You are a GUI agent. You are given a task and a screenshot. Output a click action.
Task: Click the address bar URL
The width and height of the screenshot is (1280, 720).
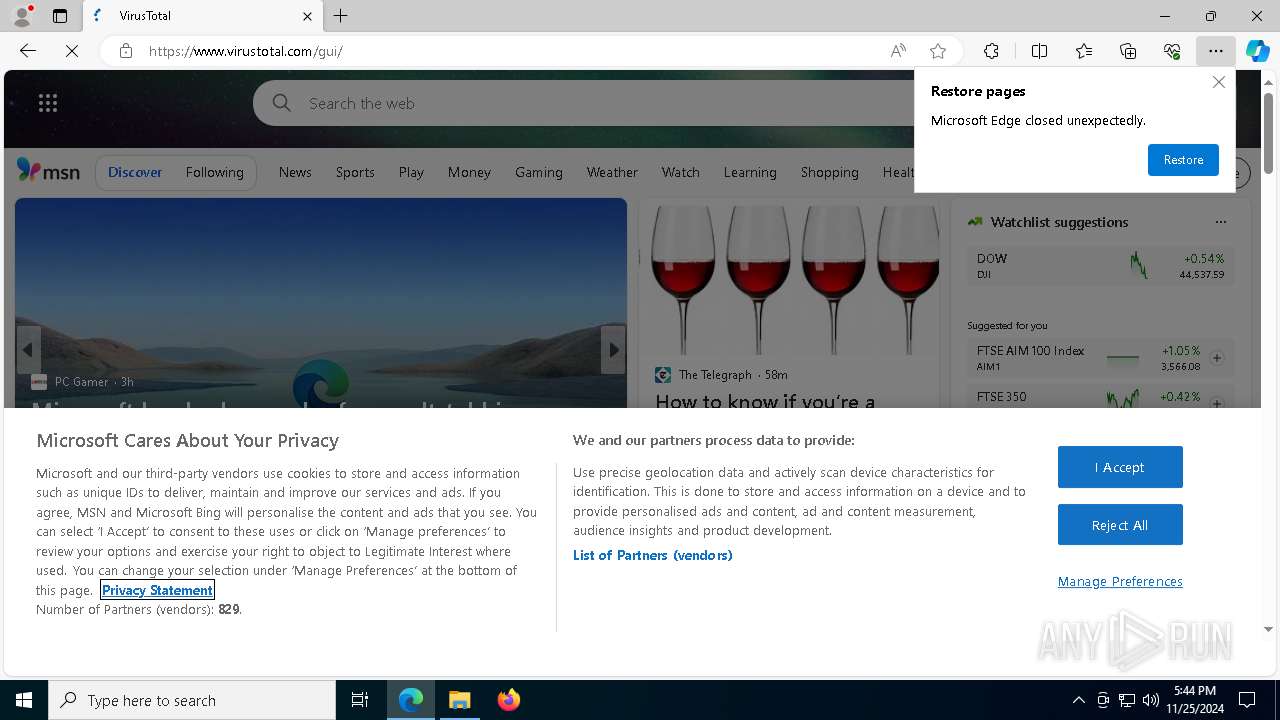pyautogui.click(x=246, y=51)
